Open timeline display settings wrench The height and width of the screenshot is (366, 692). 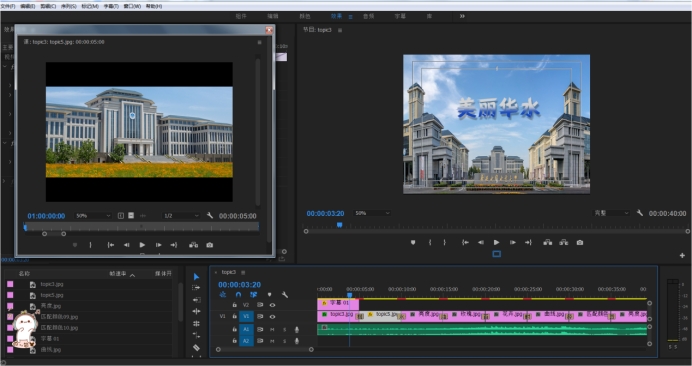point(285,294)
